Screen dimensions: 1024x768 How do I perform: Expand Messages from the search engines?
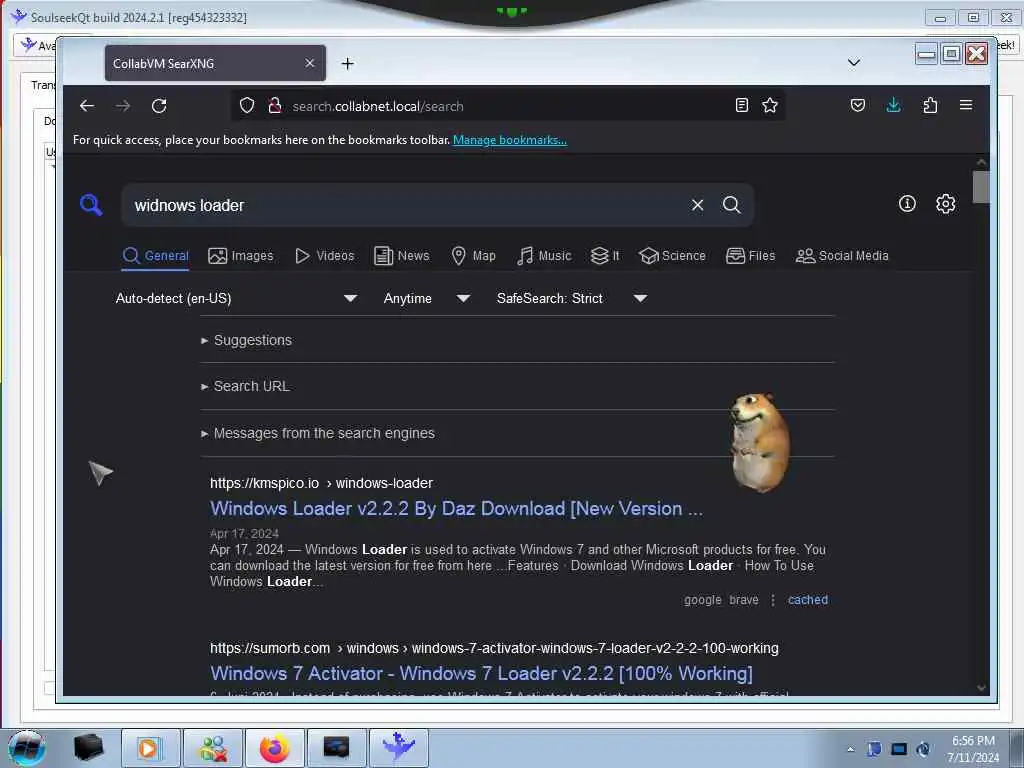pyautogui.click(x=318, y=434)
